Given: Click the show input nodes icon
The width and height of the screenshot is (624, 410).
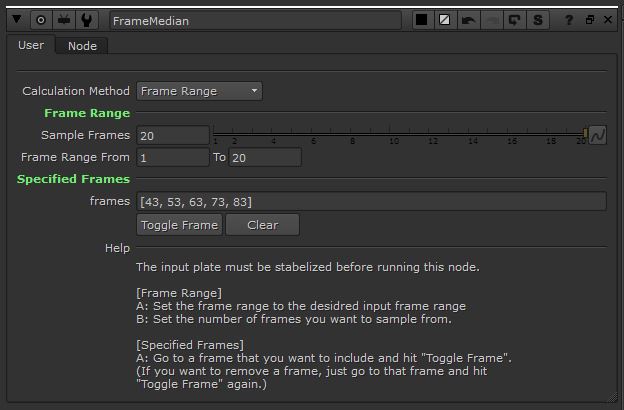Looking at the screenshot, I should (x=64, y=20).
